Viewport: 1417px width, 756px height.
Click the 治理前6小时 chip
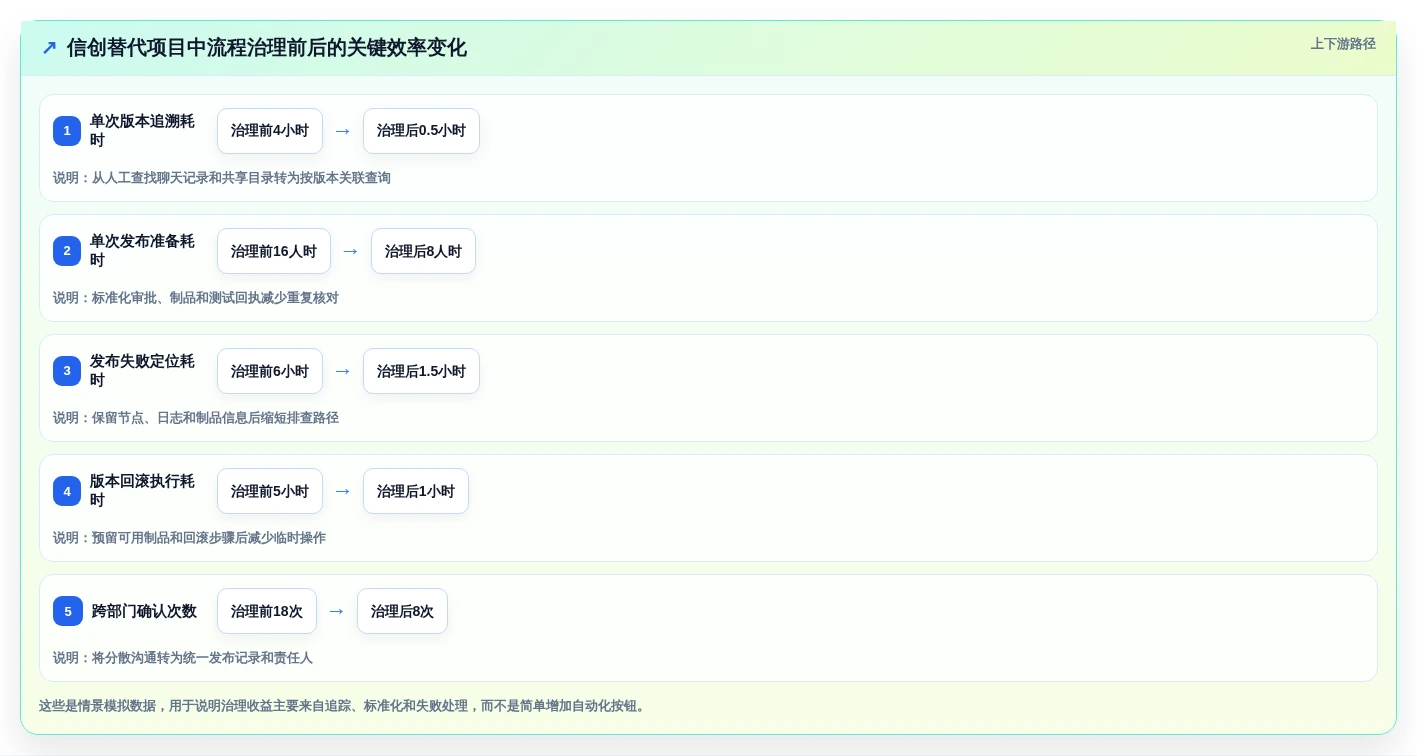(x=270, y=371)
